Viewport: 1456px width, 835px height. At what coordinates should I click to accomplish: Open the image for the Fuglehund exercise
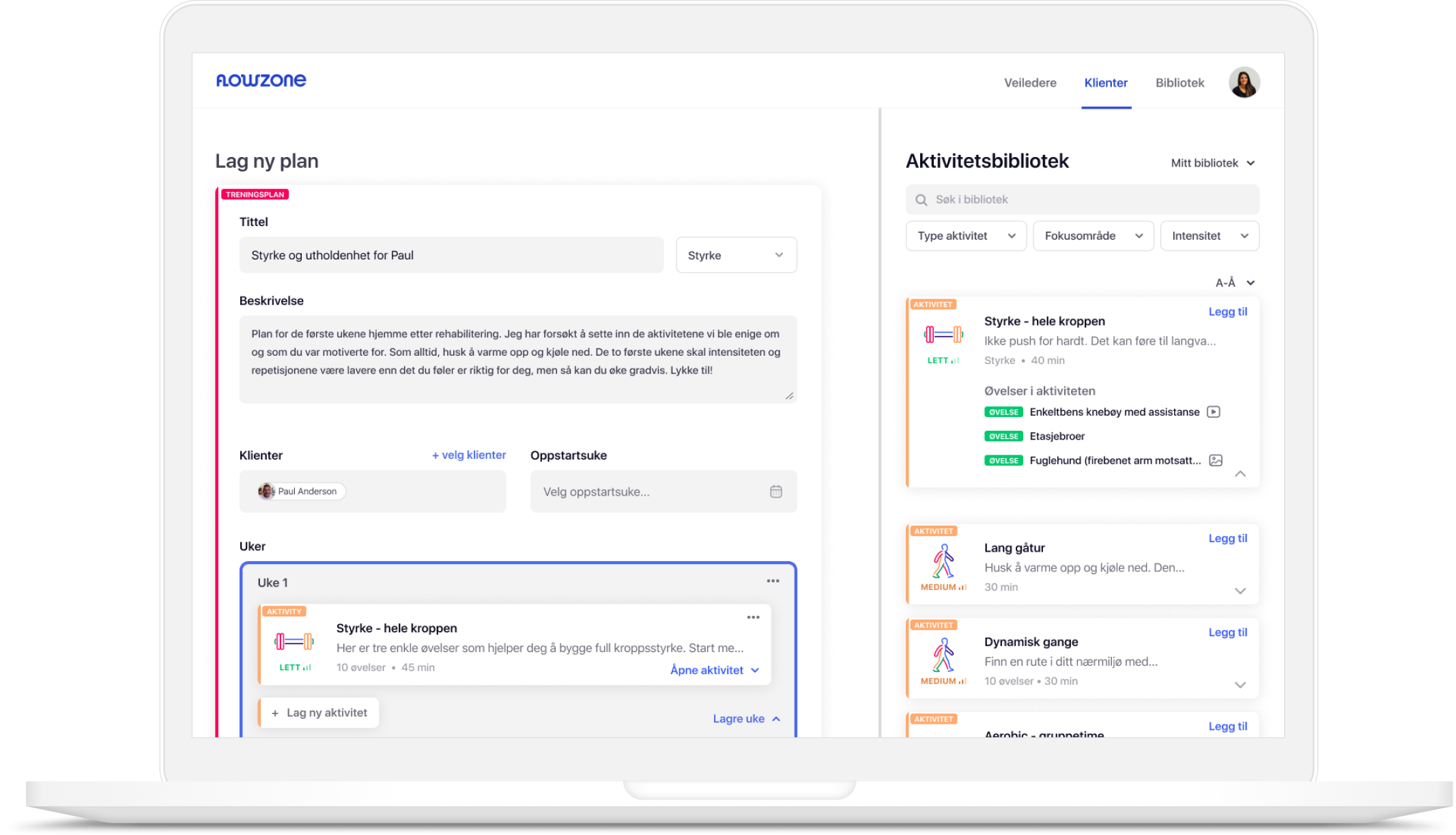pyautogui.click(x=1215, y=460)
